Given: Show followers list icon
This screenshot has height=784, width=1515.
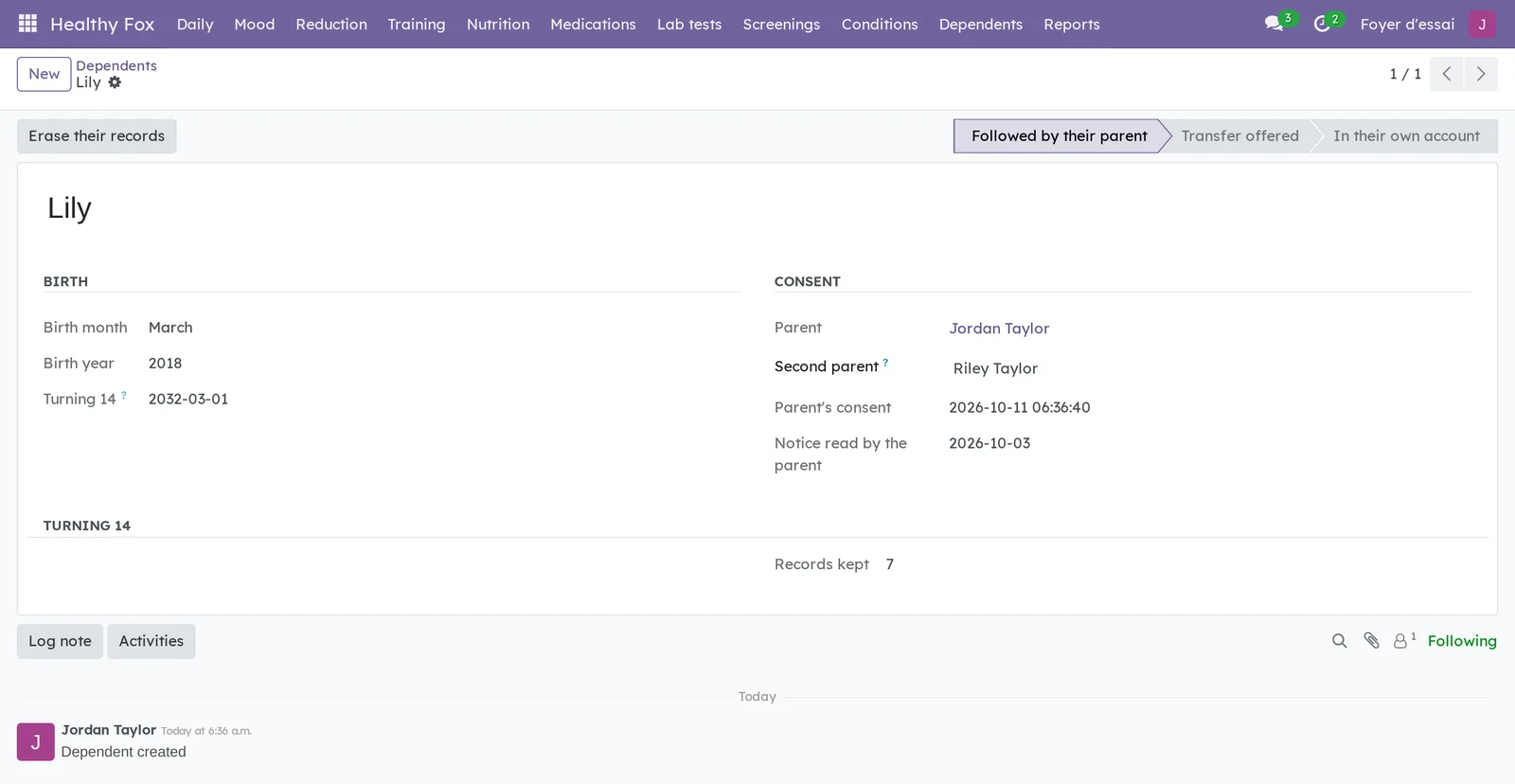Looking at the screenshot, I should click(1403, 641).
